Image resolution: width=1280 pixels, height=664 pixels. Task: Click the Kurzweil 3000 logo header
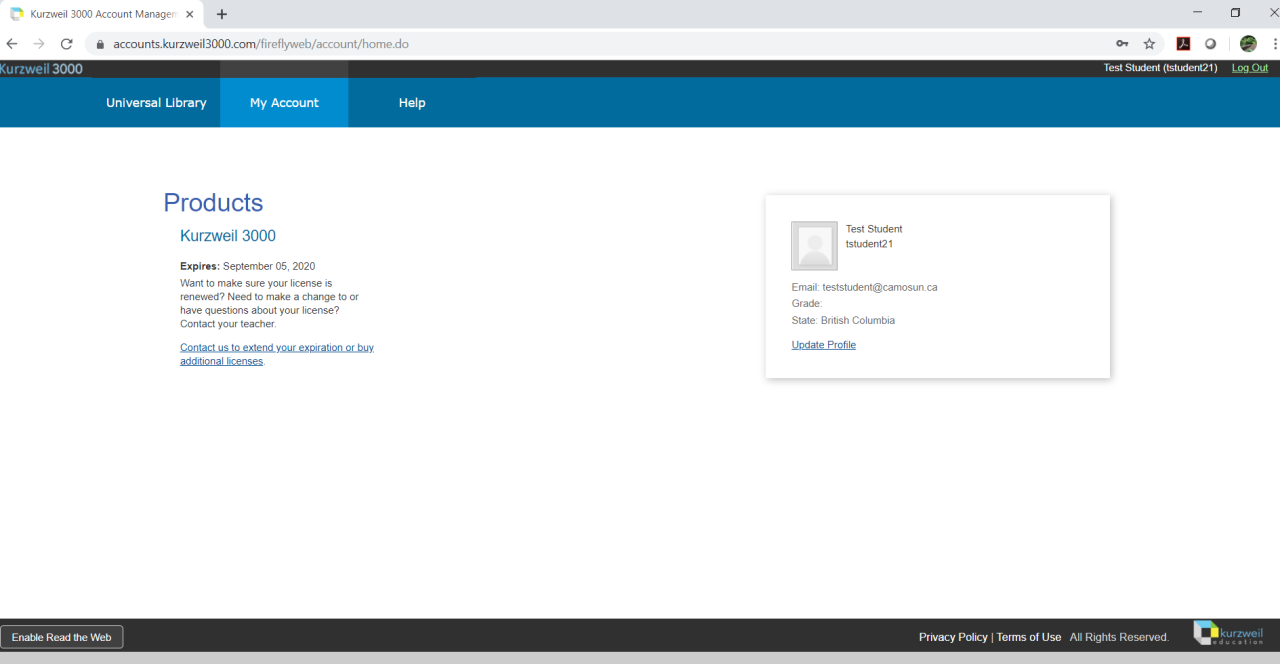pos(41,68)
